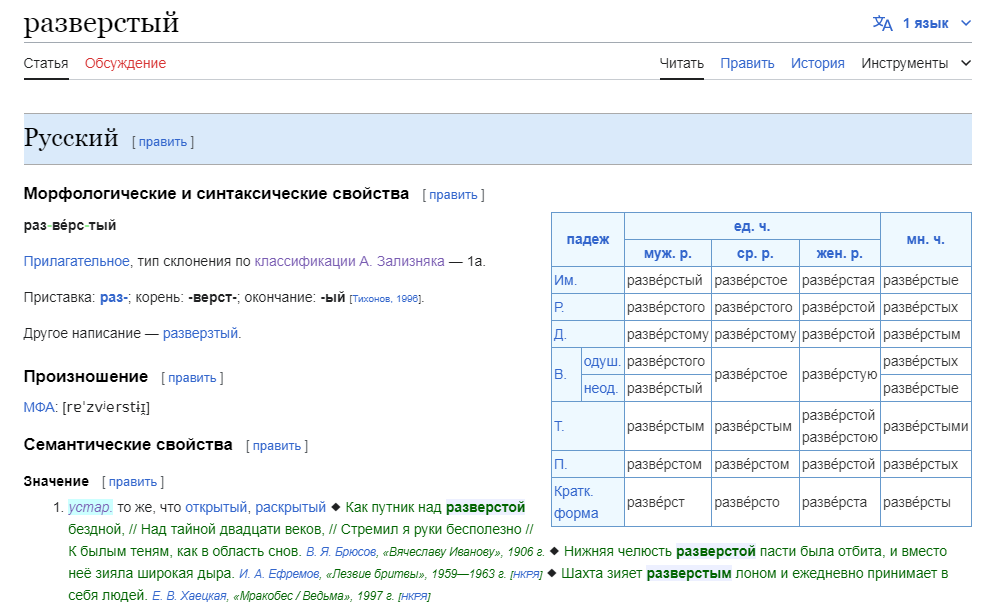Switch to the Статья tab
The width and height of the screenshot is (996, 613).
(x=46, y=64)
